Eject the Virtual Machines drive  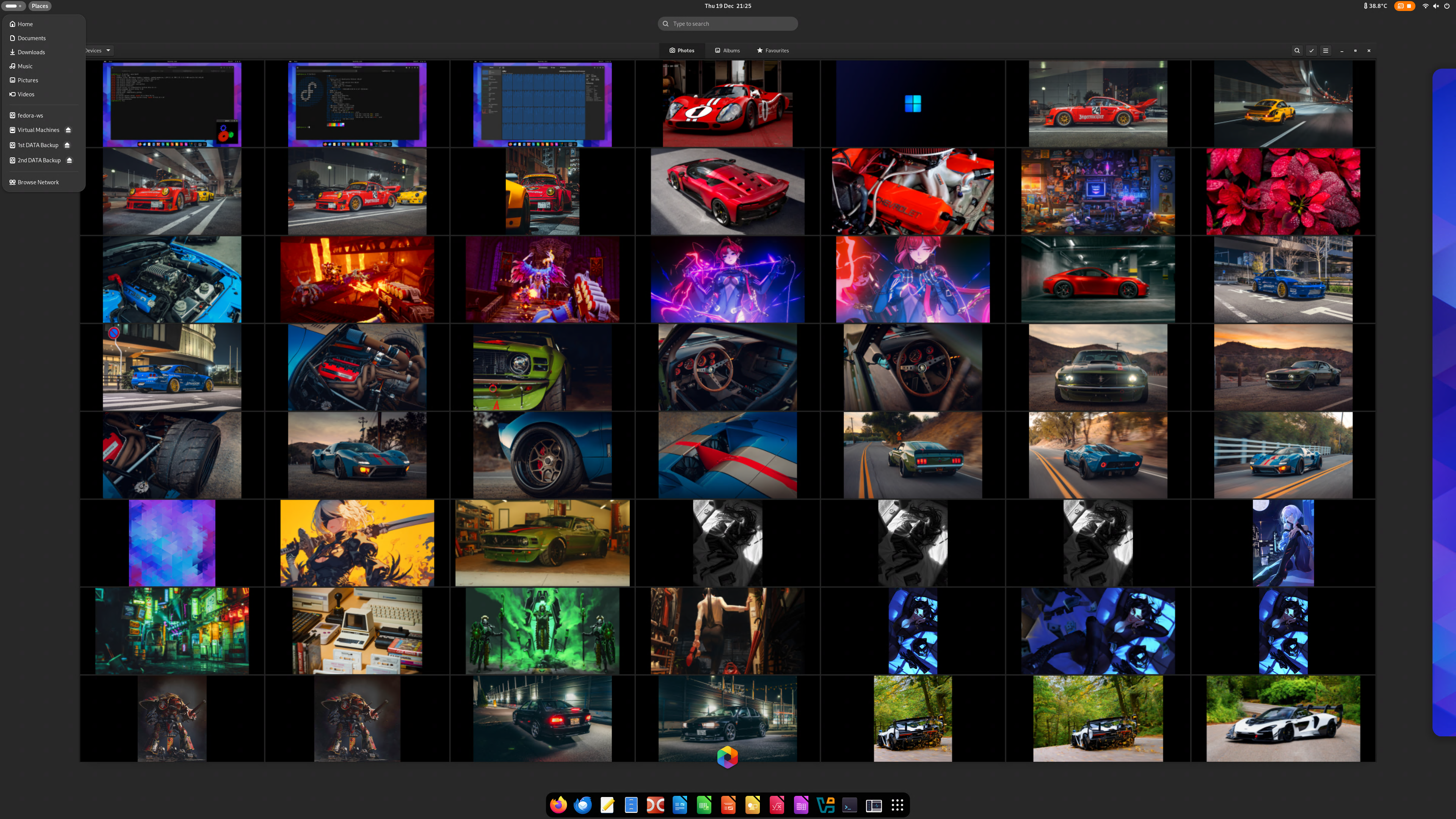click(68, 130)
